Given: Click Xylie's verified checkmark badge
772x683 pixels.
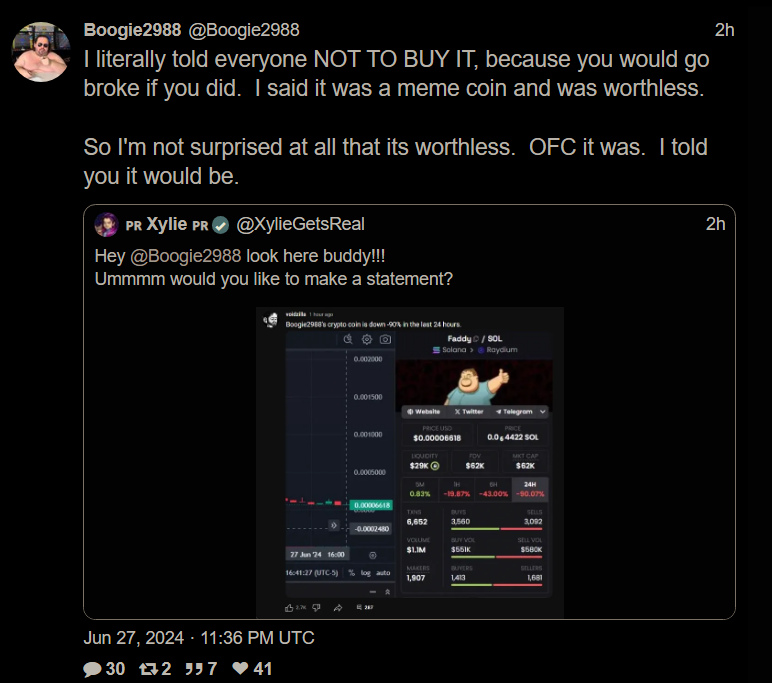Looking at the screenshot, I should pos(221,226).
